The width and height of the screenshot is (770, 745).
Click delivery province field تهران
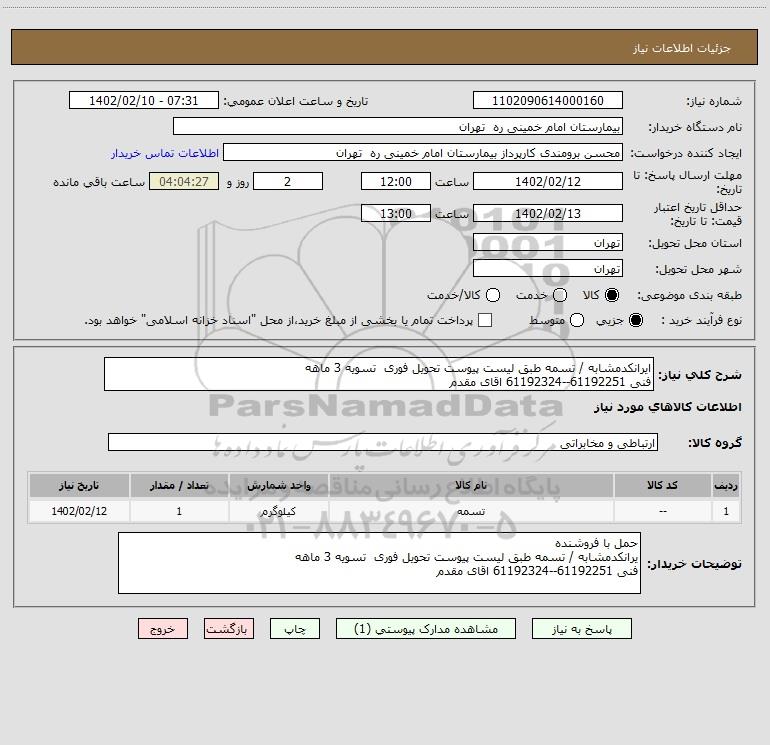pos(548,242)
